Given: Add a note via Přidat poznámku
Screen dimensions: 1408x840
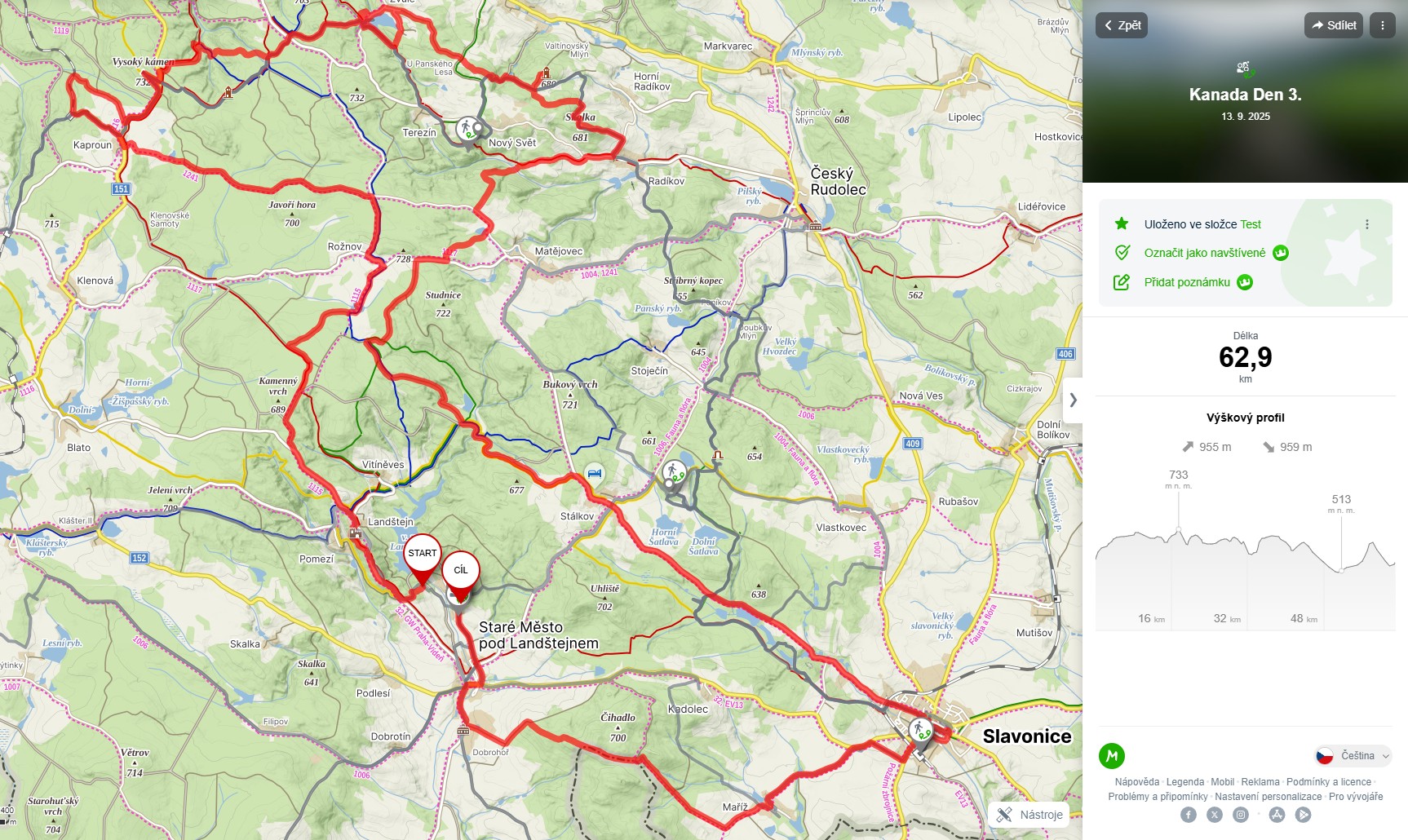Looking at the screenshot, I should [1187, 282].
